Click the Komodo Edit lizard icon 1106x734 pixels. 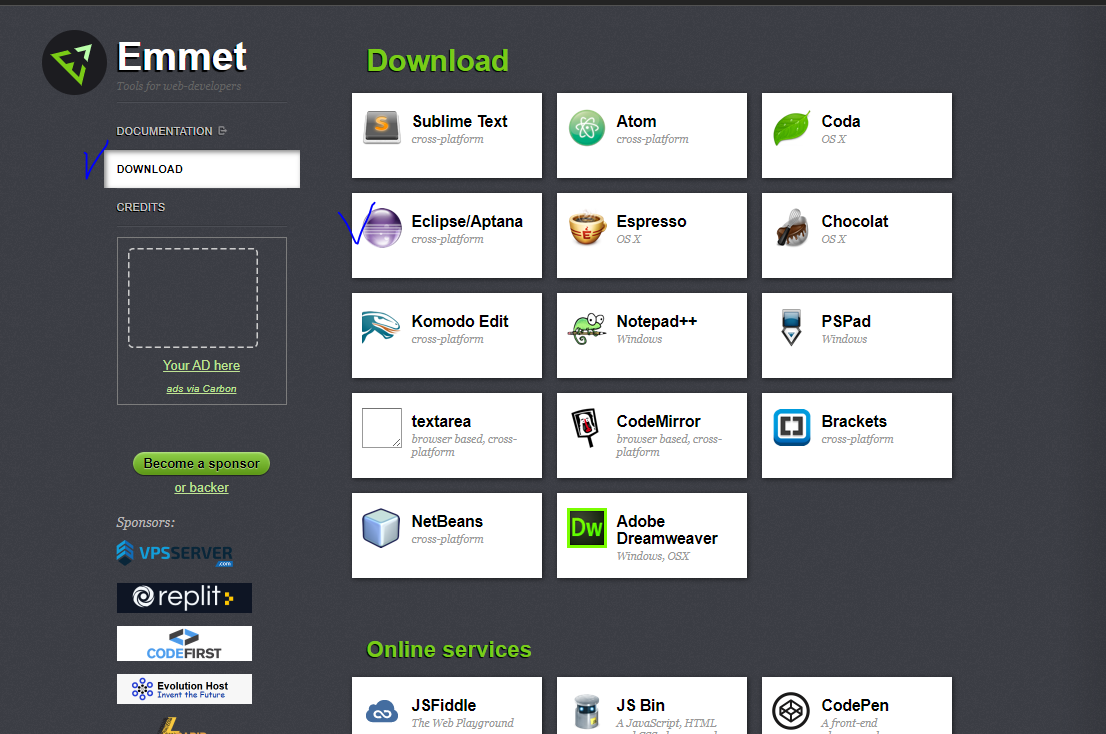381,327
